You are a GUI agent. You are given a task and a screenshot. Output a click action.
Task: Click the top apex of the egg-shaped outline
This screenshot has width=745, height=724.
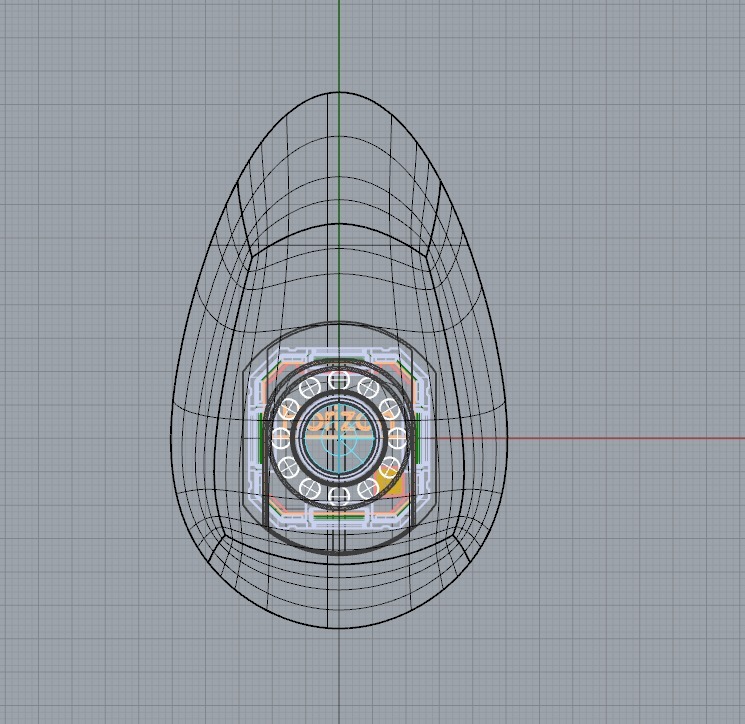click(339, 92)
